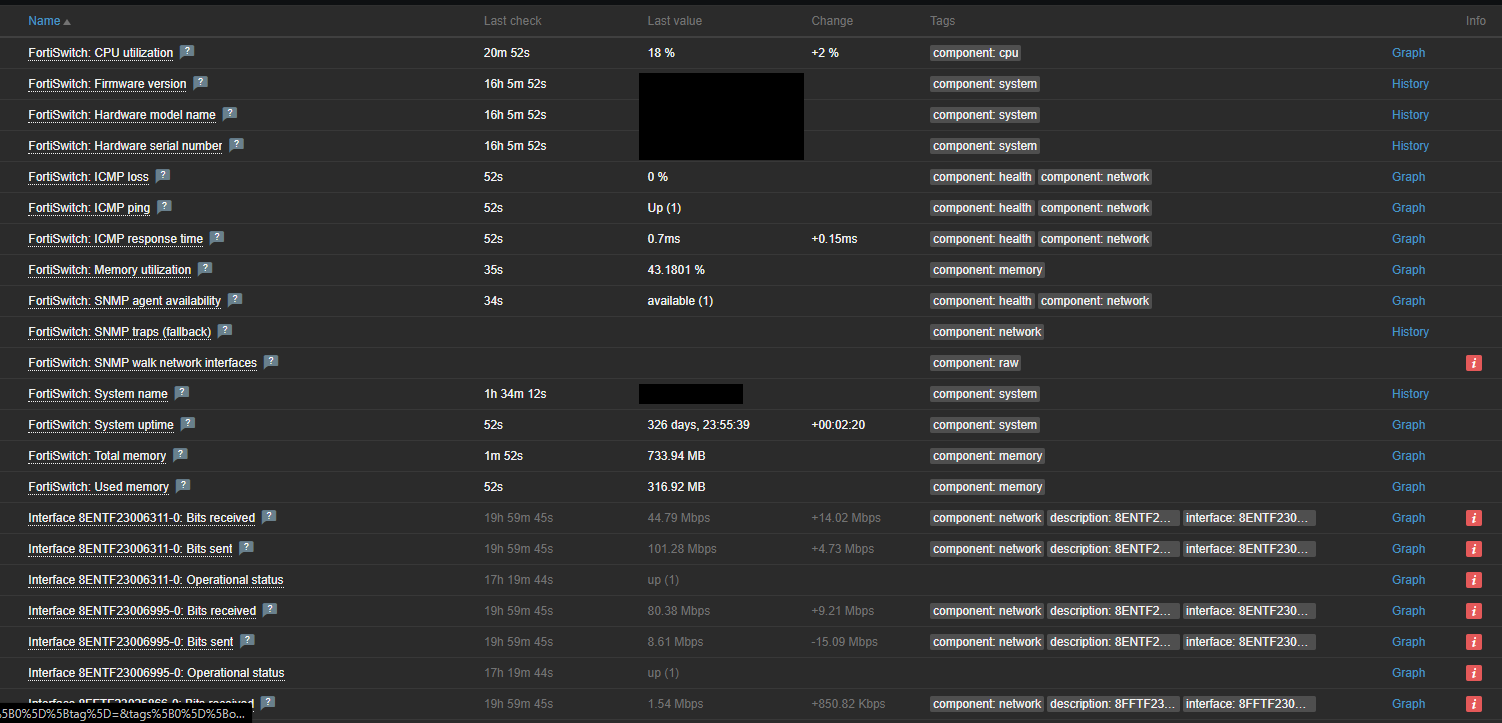Open the FortiSwitch: System uptime item
1502x723 pixels.
[101, 425]
